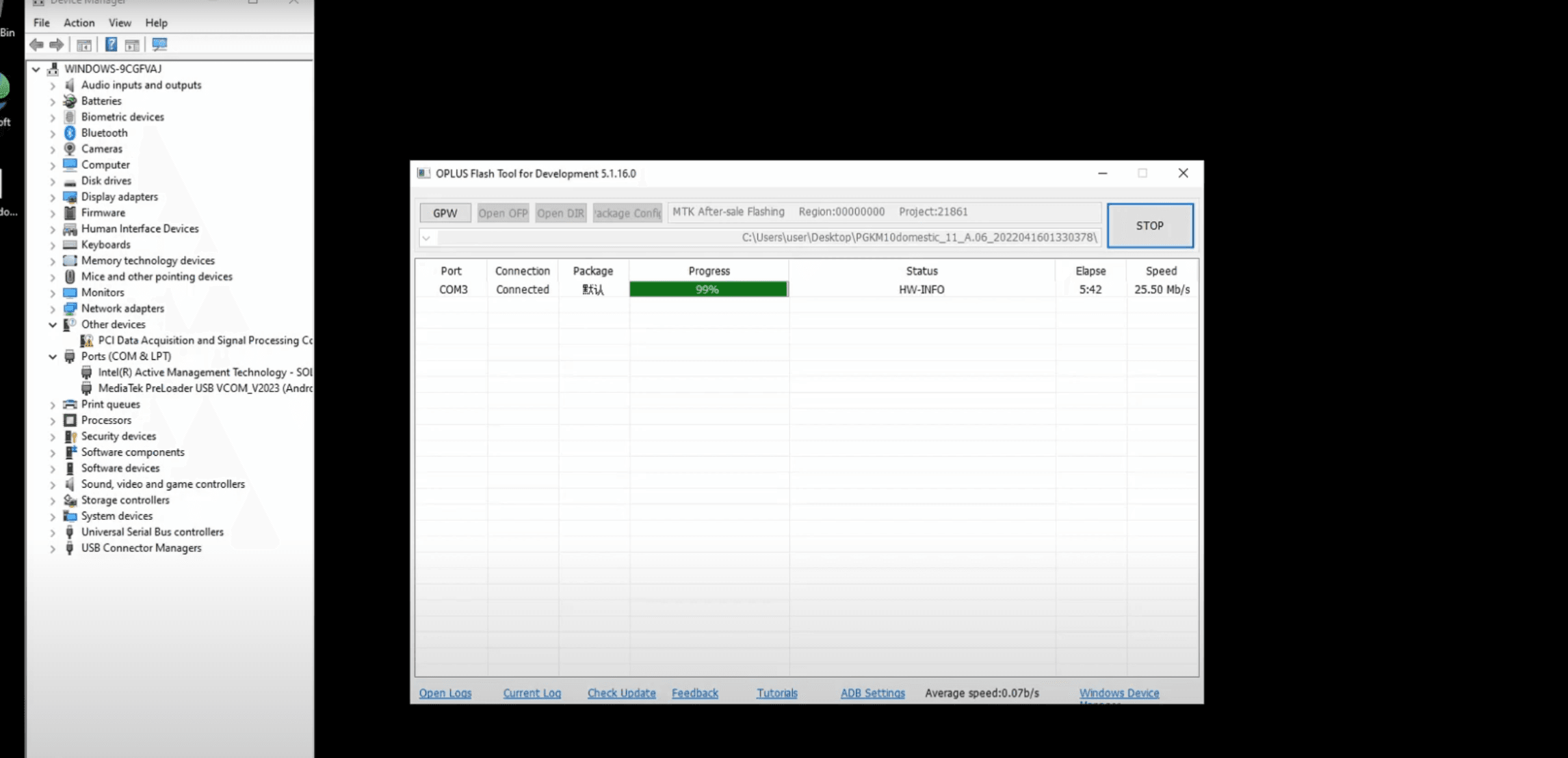Screen dimensions: 1568x758
Task: Click Current Log to view flash log
Action: pyautogui.click(x=532, y=693)
